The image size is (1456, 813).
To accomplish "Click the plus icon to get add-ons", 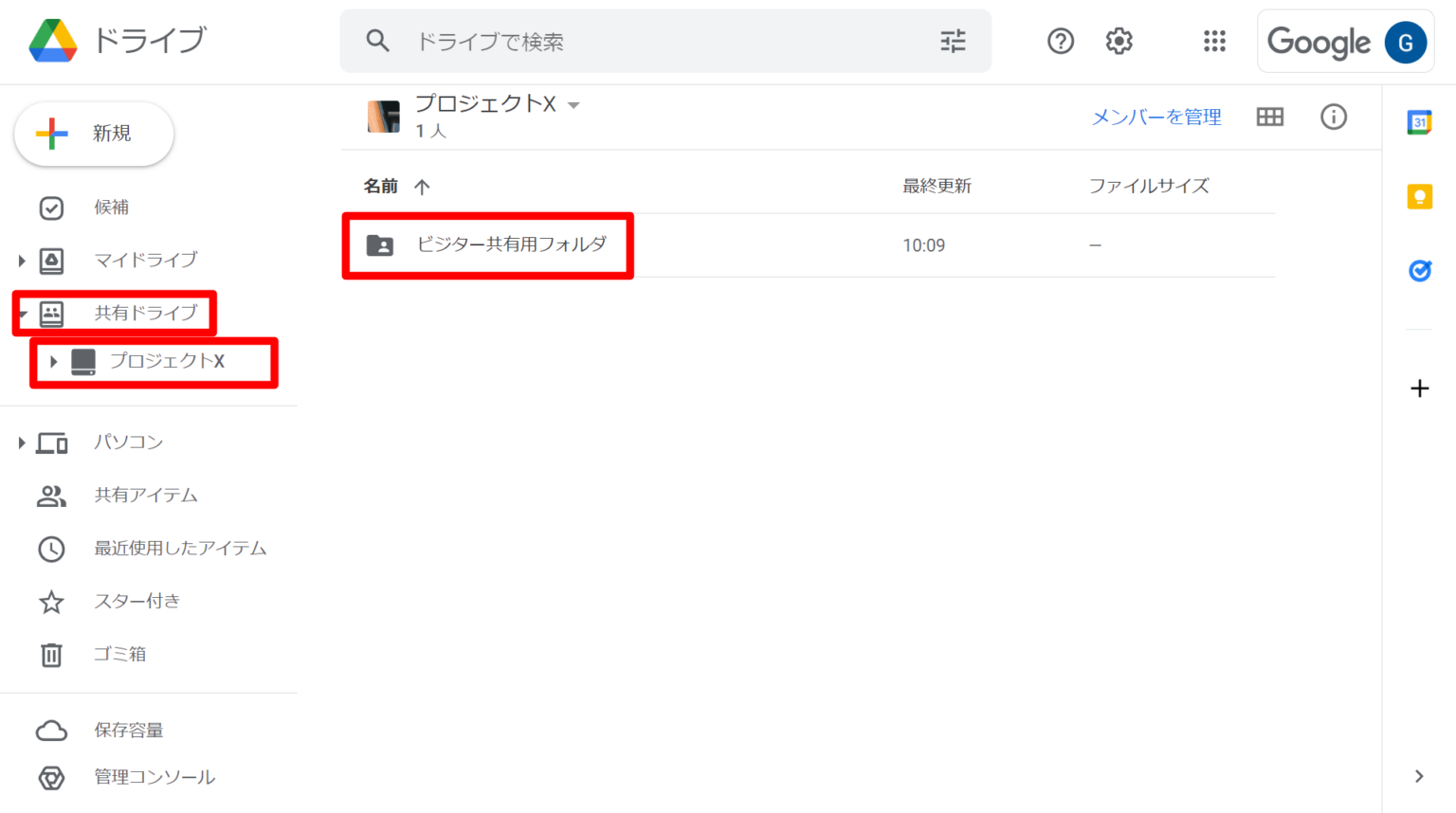I will pyautogui.click(x=1419, y=388).
